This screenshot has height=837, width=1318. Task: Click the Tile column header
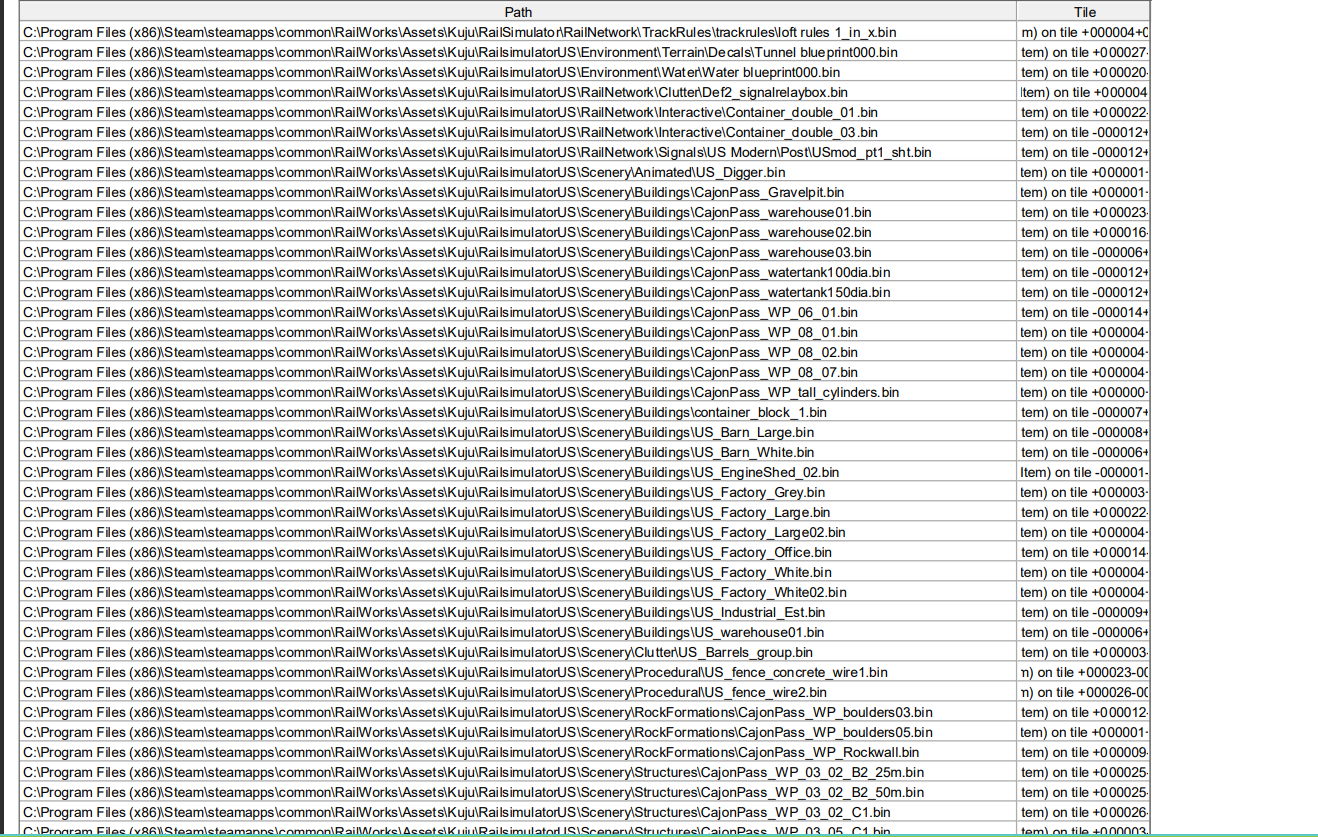(1084, 12)
